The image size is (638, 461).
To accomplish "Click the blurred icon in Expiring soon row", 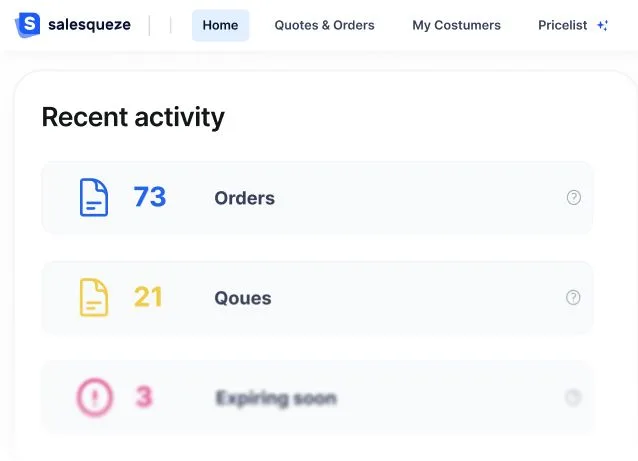I will pos(573,397).
